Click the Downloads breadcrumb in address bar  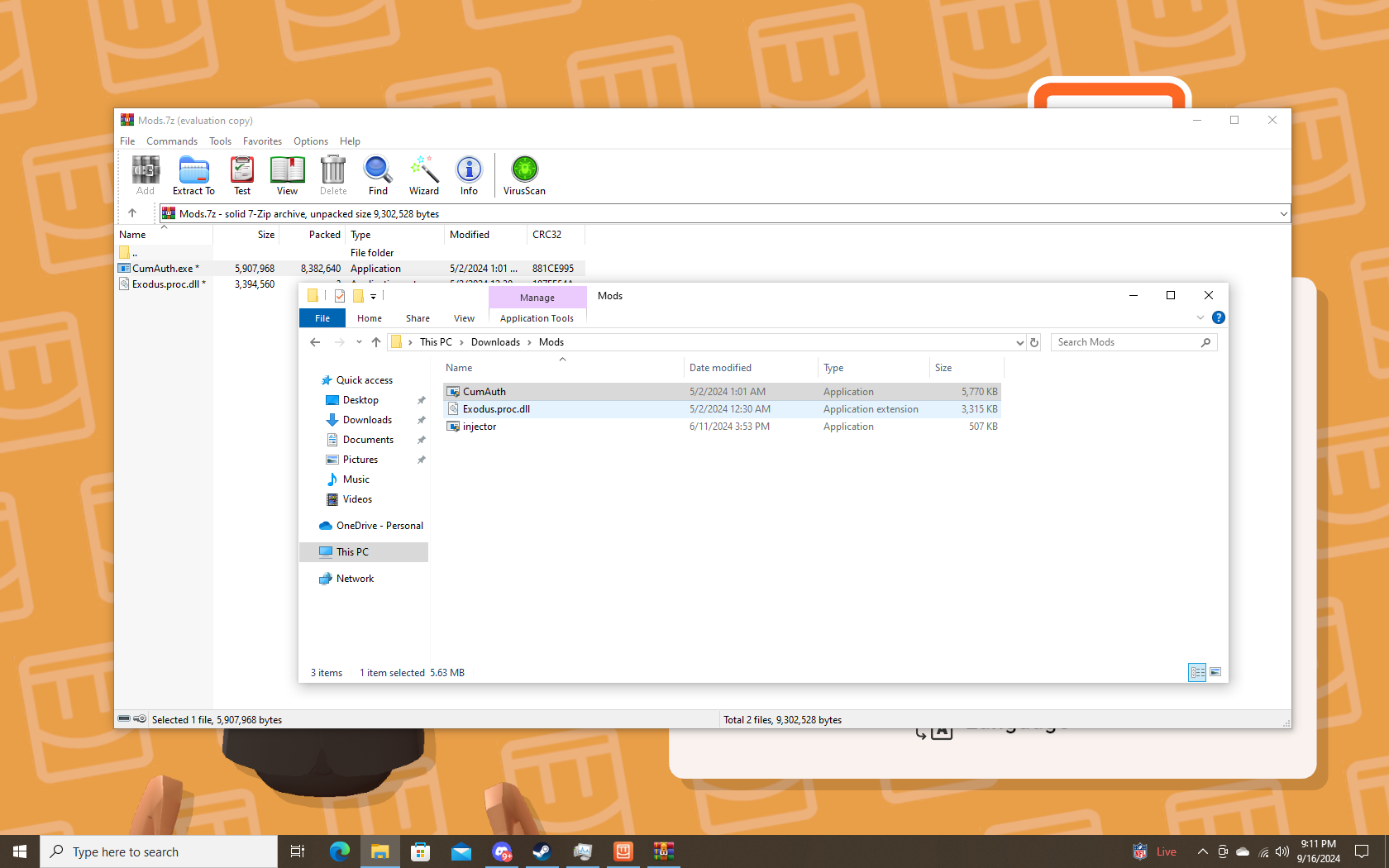coord(495,342)
